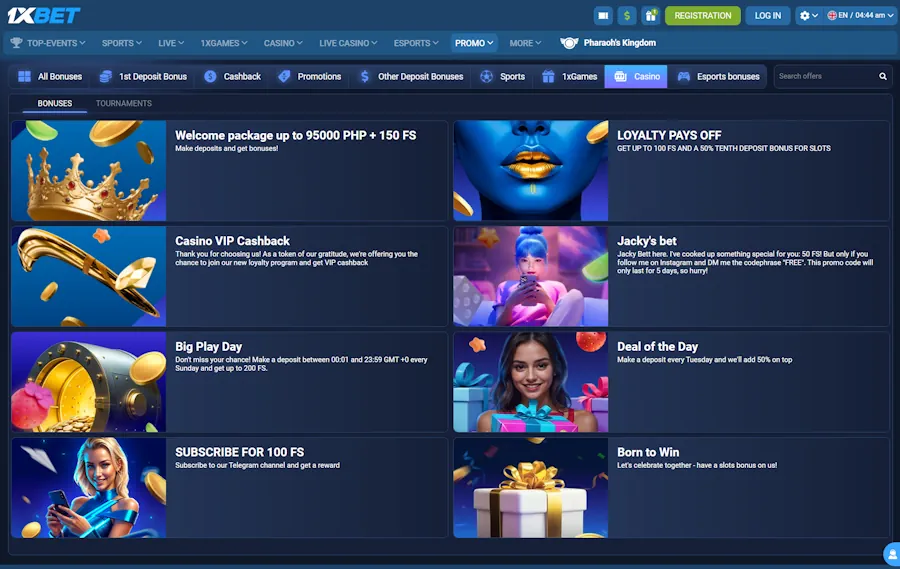The height and width of the screenshot is (569, 900).
Task: Open the EN language and time dropdown
Action: [860, 16]
